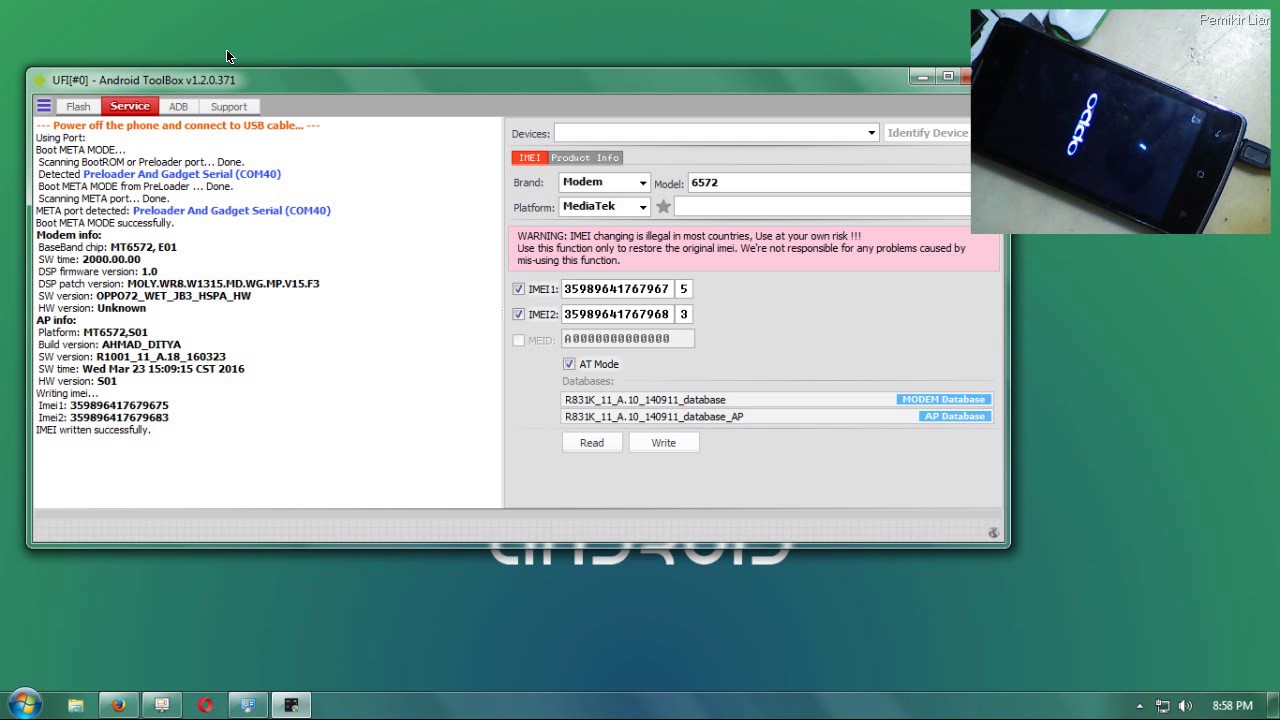
Task: Click the Write button
Action: coord(663,443)
